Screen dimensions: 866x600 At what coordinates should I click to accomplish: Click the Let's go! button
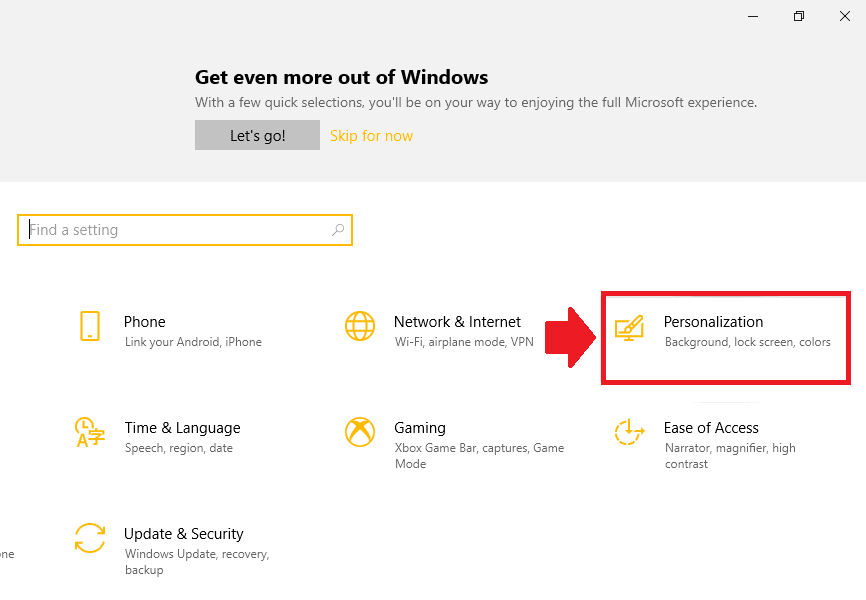tap(257, 135)
